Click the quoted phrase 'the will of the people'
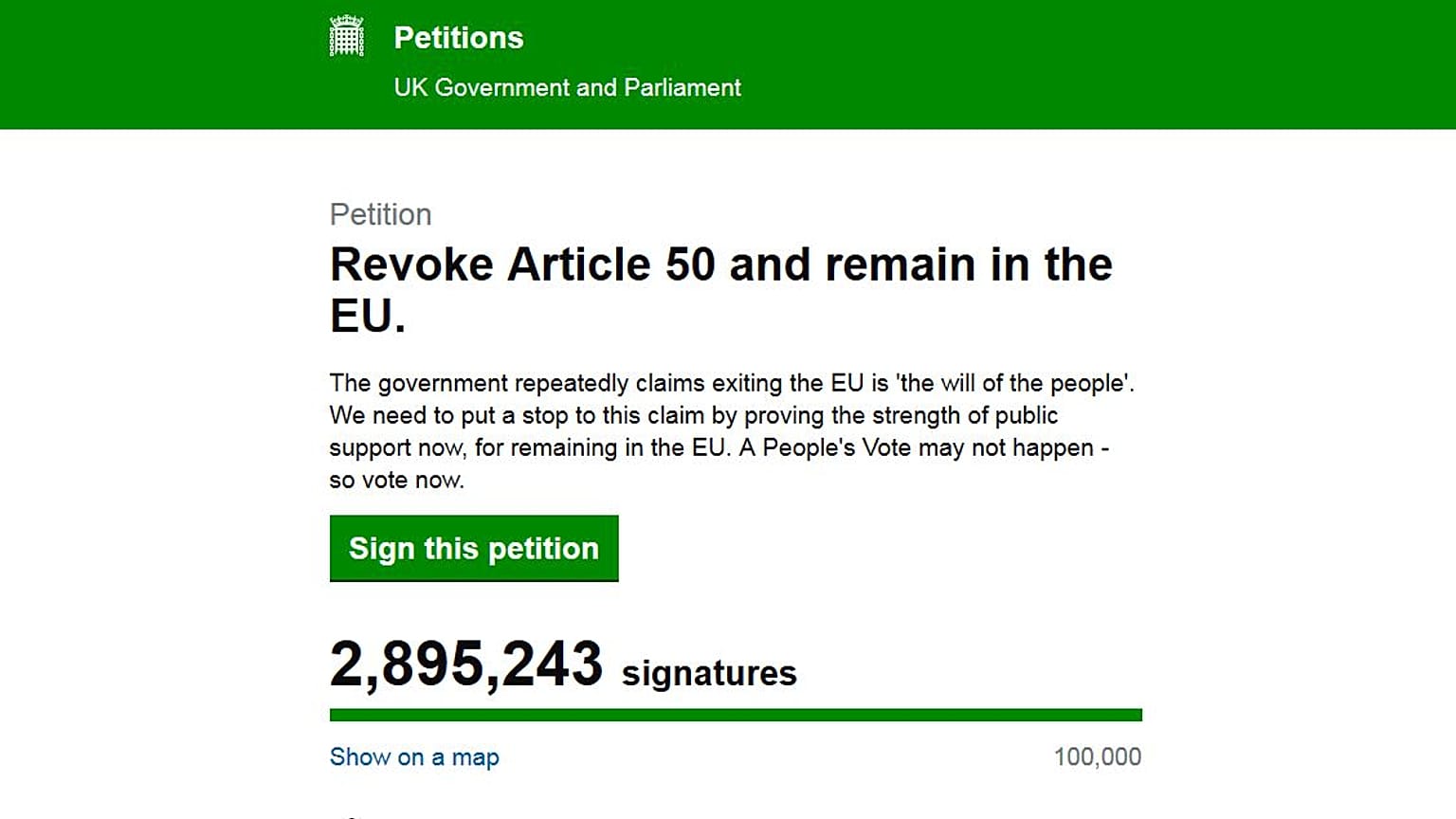 tap(1012, 383)
